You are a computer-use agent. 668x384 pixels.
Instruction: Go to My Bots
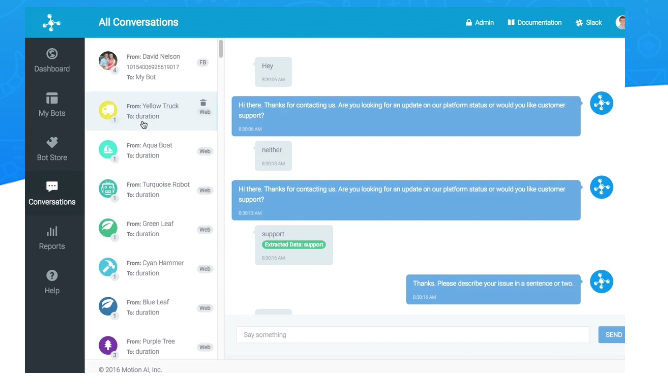52,104
